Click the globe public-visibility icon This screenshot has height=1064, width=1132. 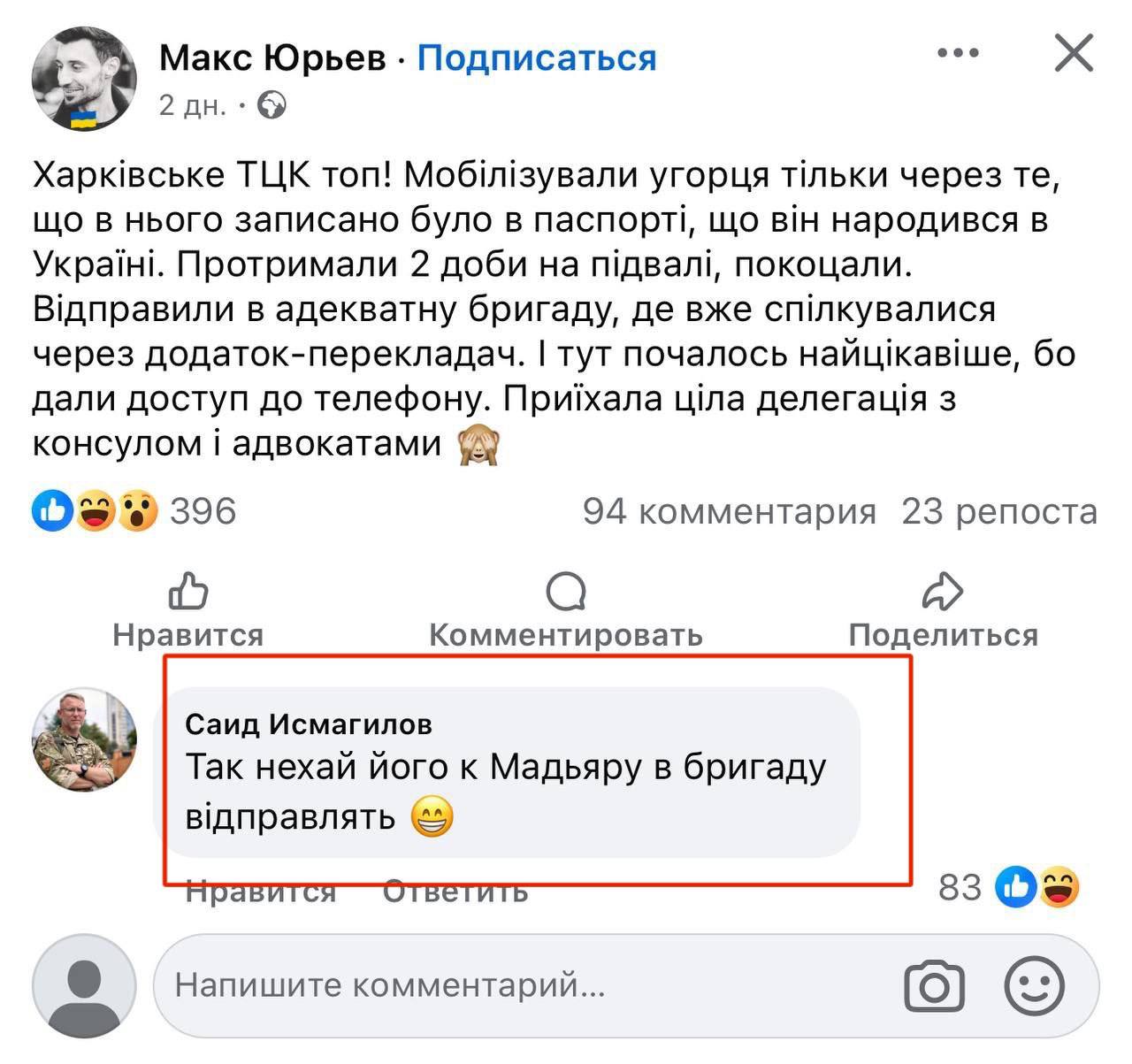(x=272, y=106)
